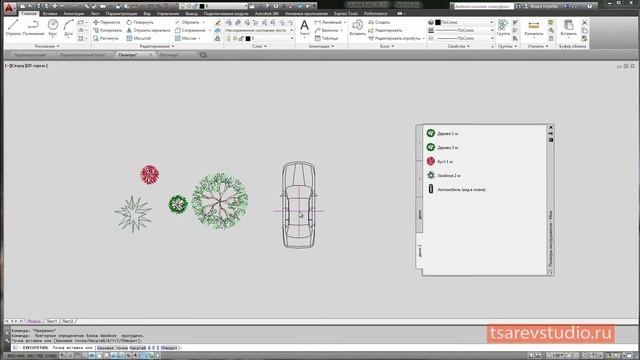
Task: Insert a Table (Таблица)
Action: coord(327,38)
